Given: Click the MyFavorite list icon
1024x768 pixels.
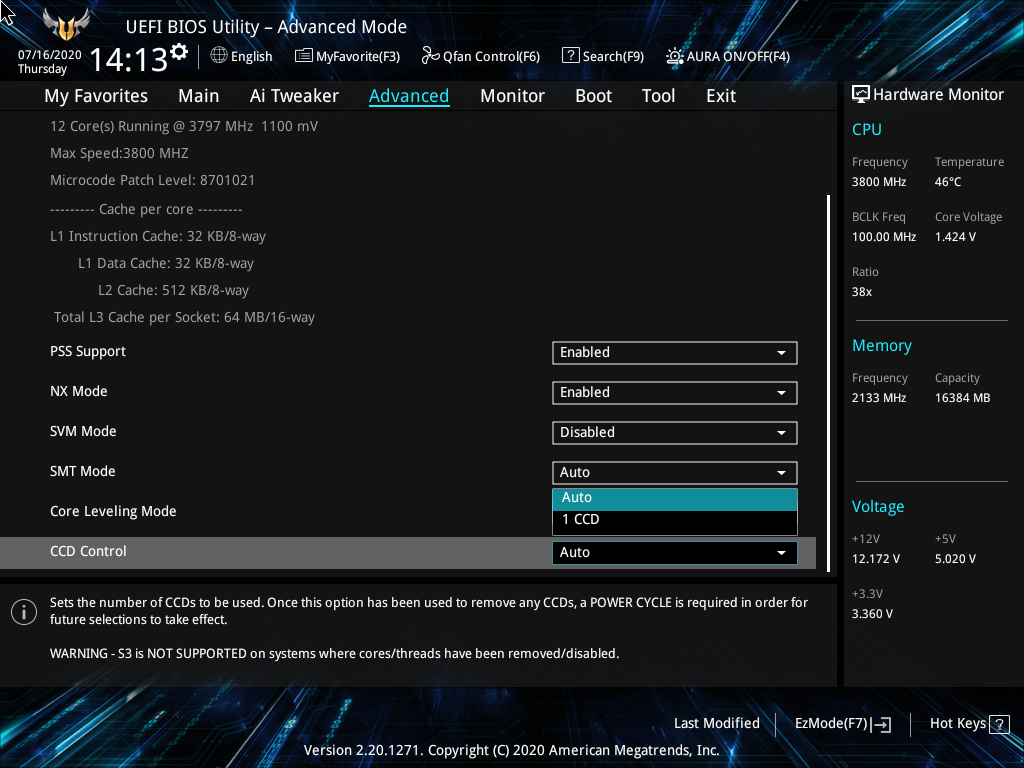Looking at the screenshot, I should 304,56.
